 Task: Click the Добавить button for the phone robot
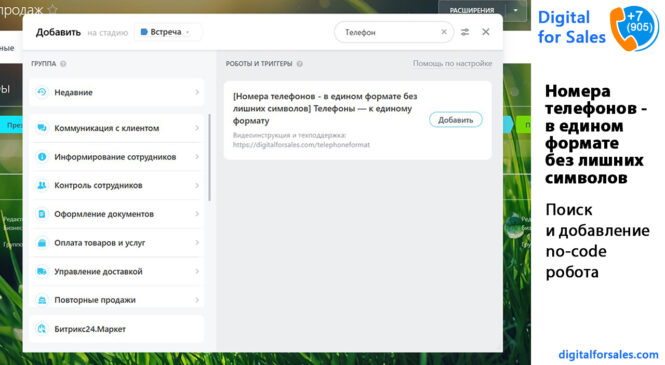click(455, 120)
